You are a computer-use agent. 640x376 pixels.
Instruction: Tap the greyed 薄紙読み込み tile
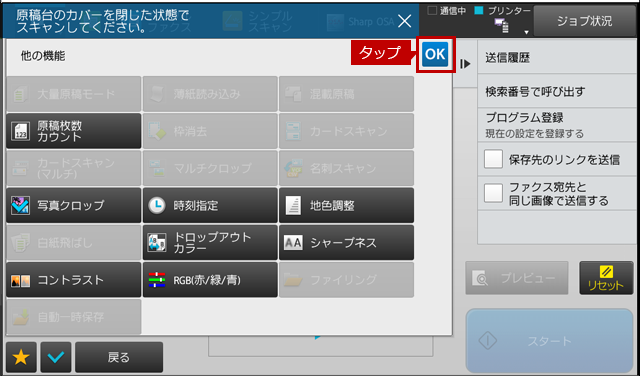point(210,94)
